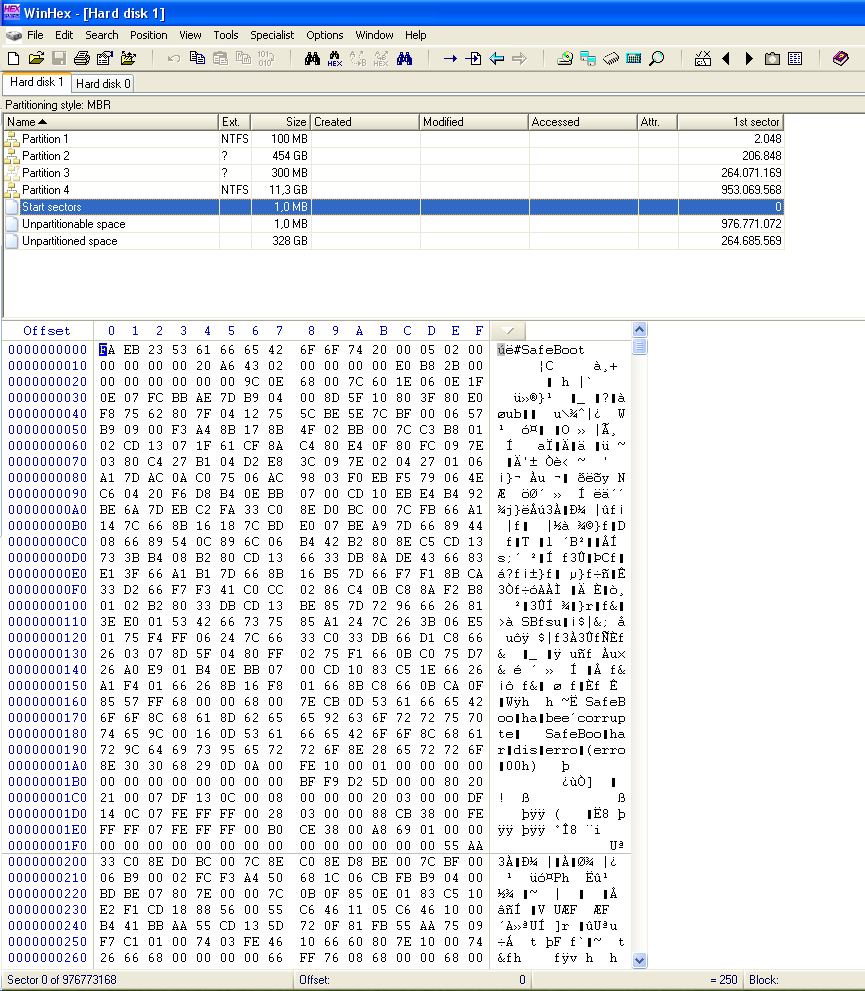Select the Unpartitionable space entry
The width and height of the screenshot is (865, 991).
click(x=394, y=224)
